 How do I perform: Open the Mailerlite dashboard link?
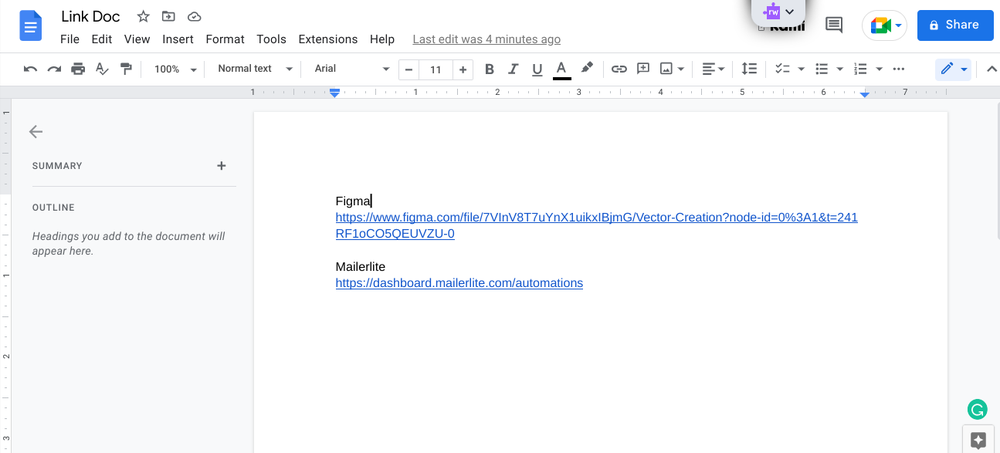pos(459,283)
